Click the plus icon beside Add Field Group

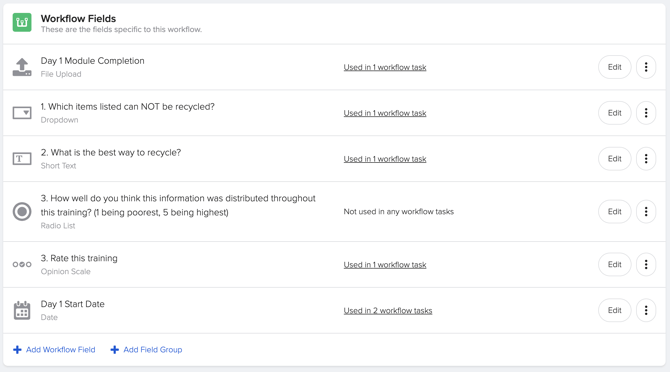[115, 350]
